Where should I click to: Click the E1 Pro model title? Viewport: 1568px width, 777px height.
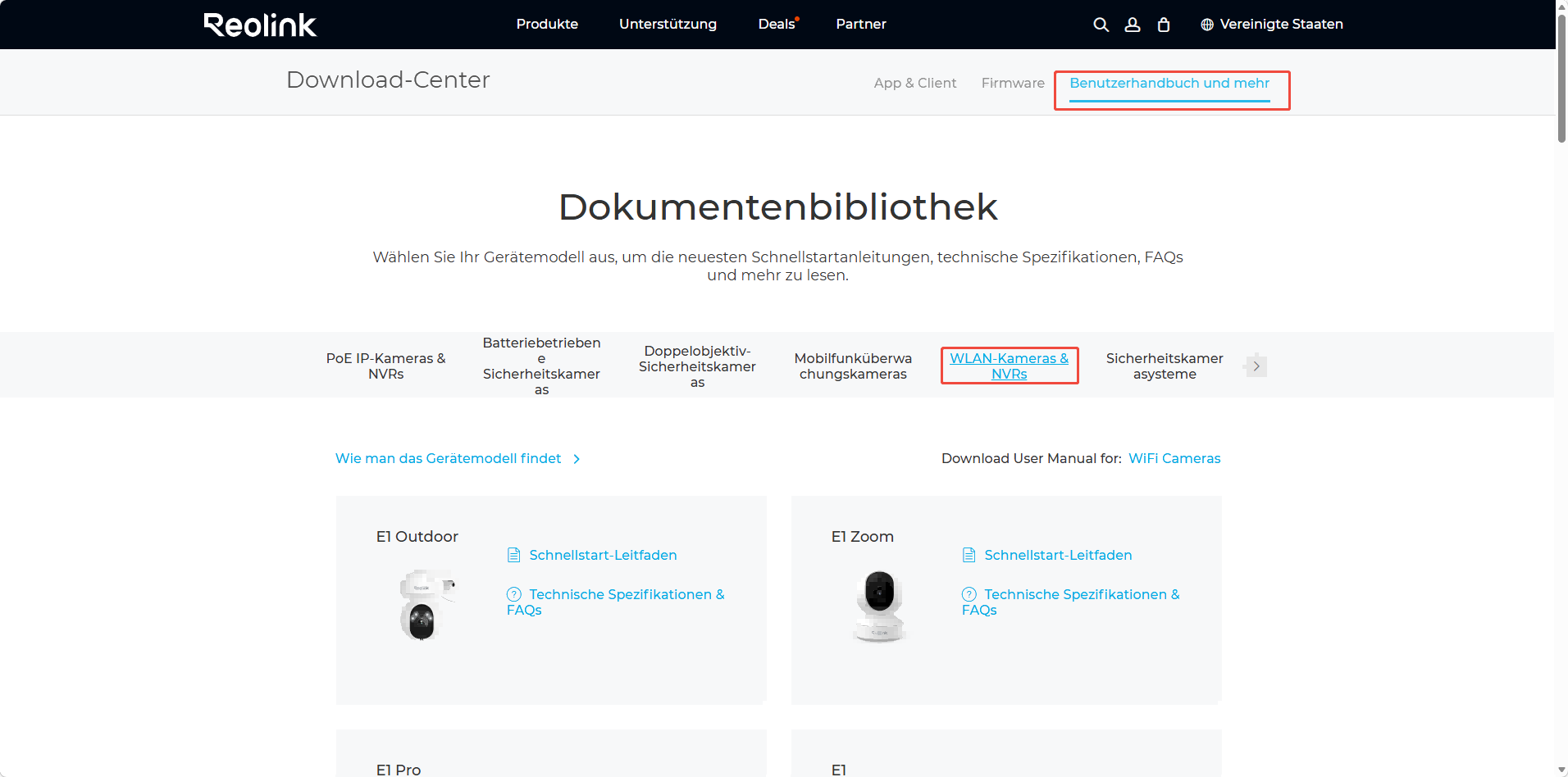pos(398,769)
